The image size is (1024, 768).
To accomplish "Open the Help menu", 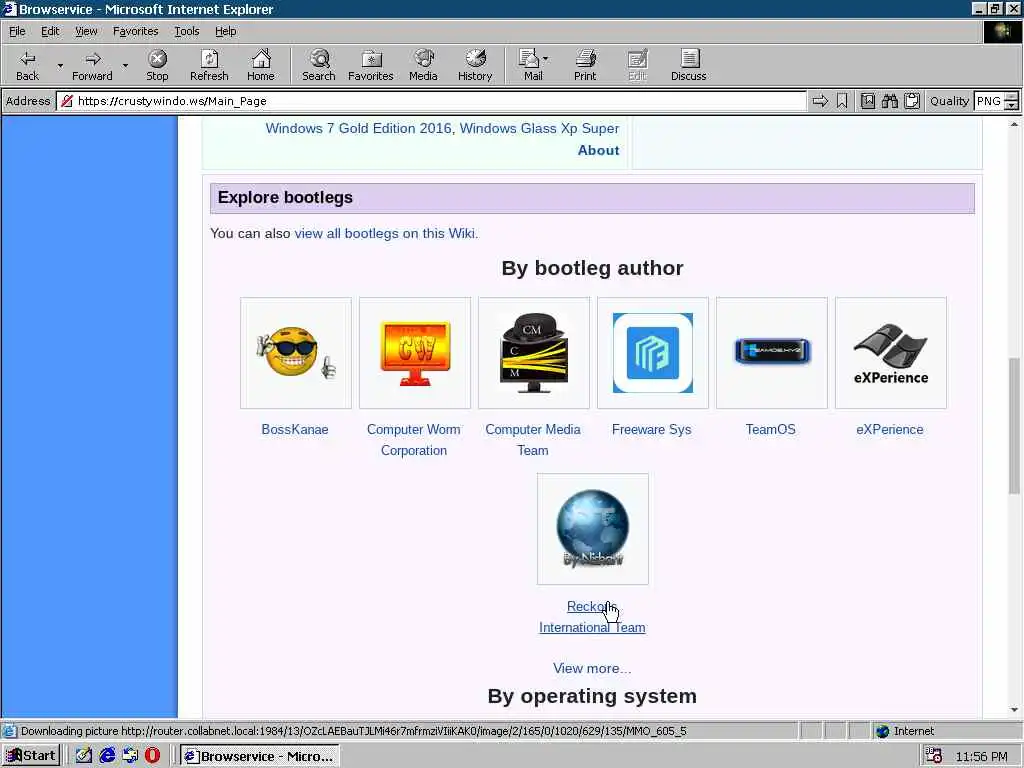I will (x=226, y=31).
